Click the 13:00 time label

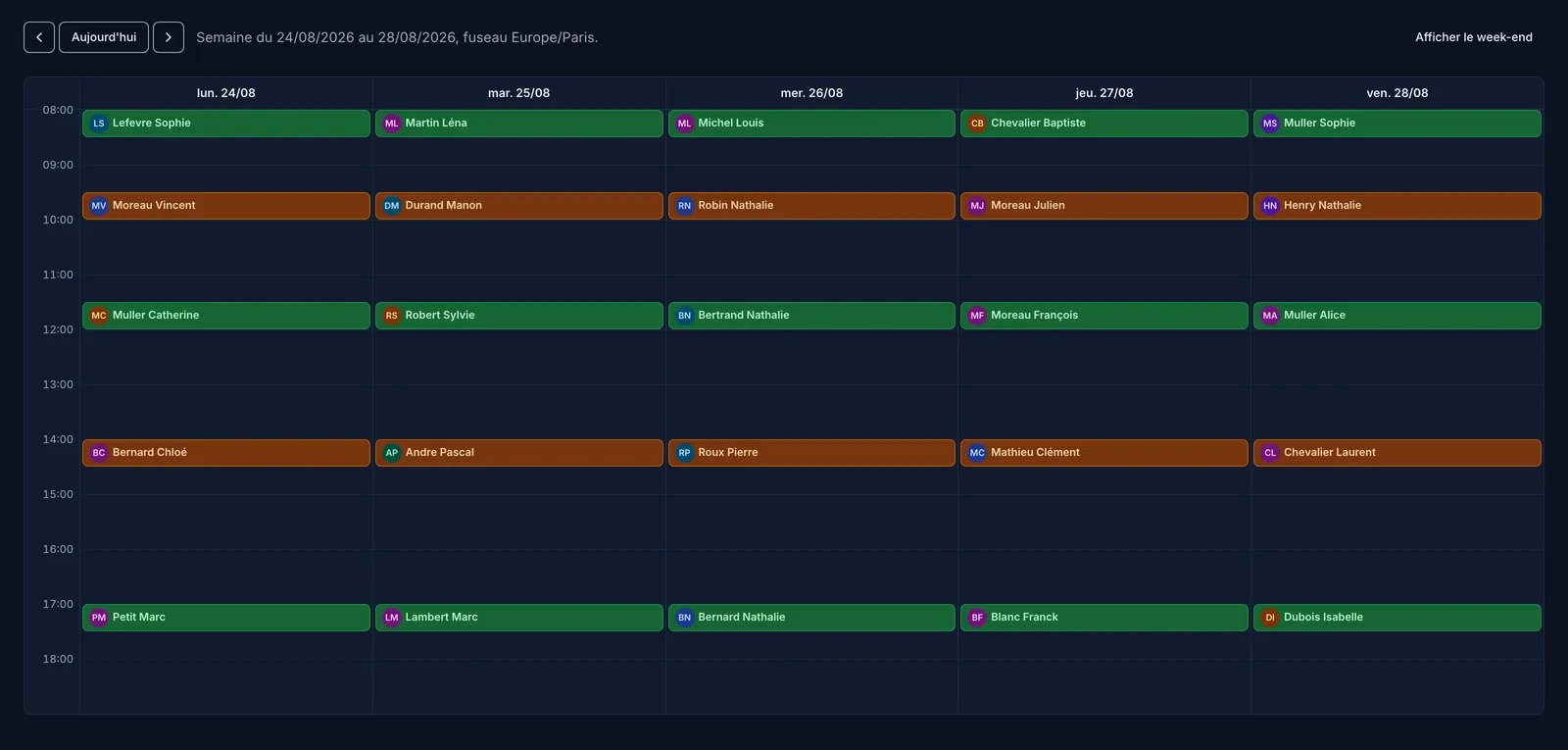tap(58, 384)
